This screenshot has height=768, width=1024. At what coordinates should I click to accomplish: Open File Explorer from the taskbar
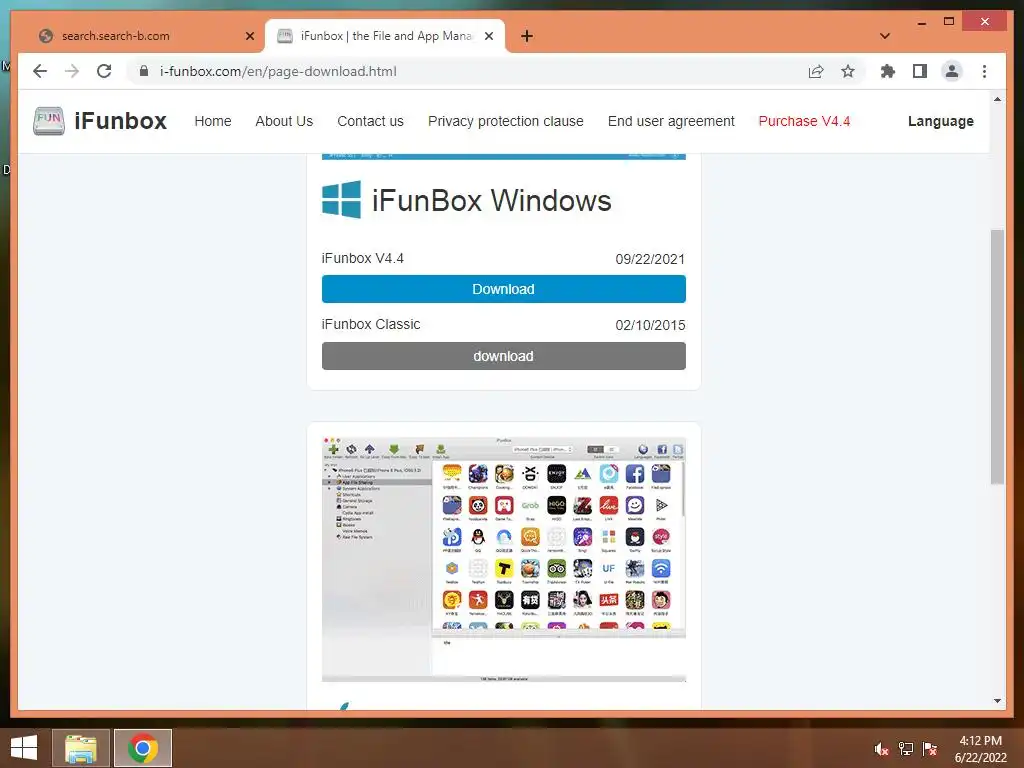click(80, 748)
